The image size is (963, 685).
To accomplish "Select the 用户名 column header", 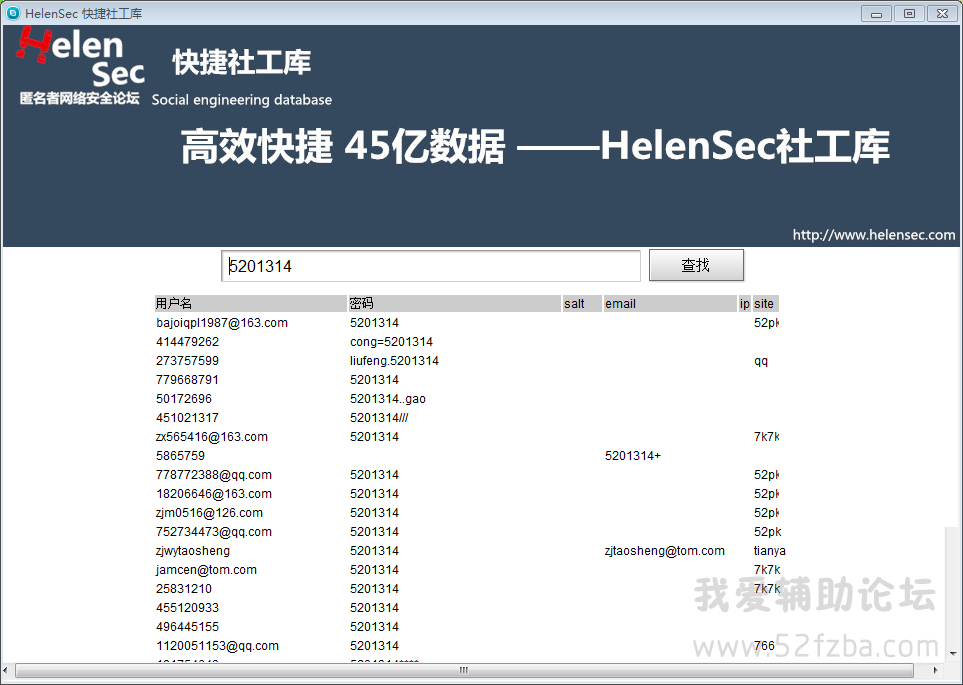I will (251, 303).
